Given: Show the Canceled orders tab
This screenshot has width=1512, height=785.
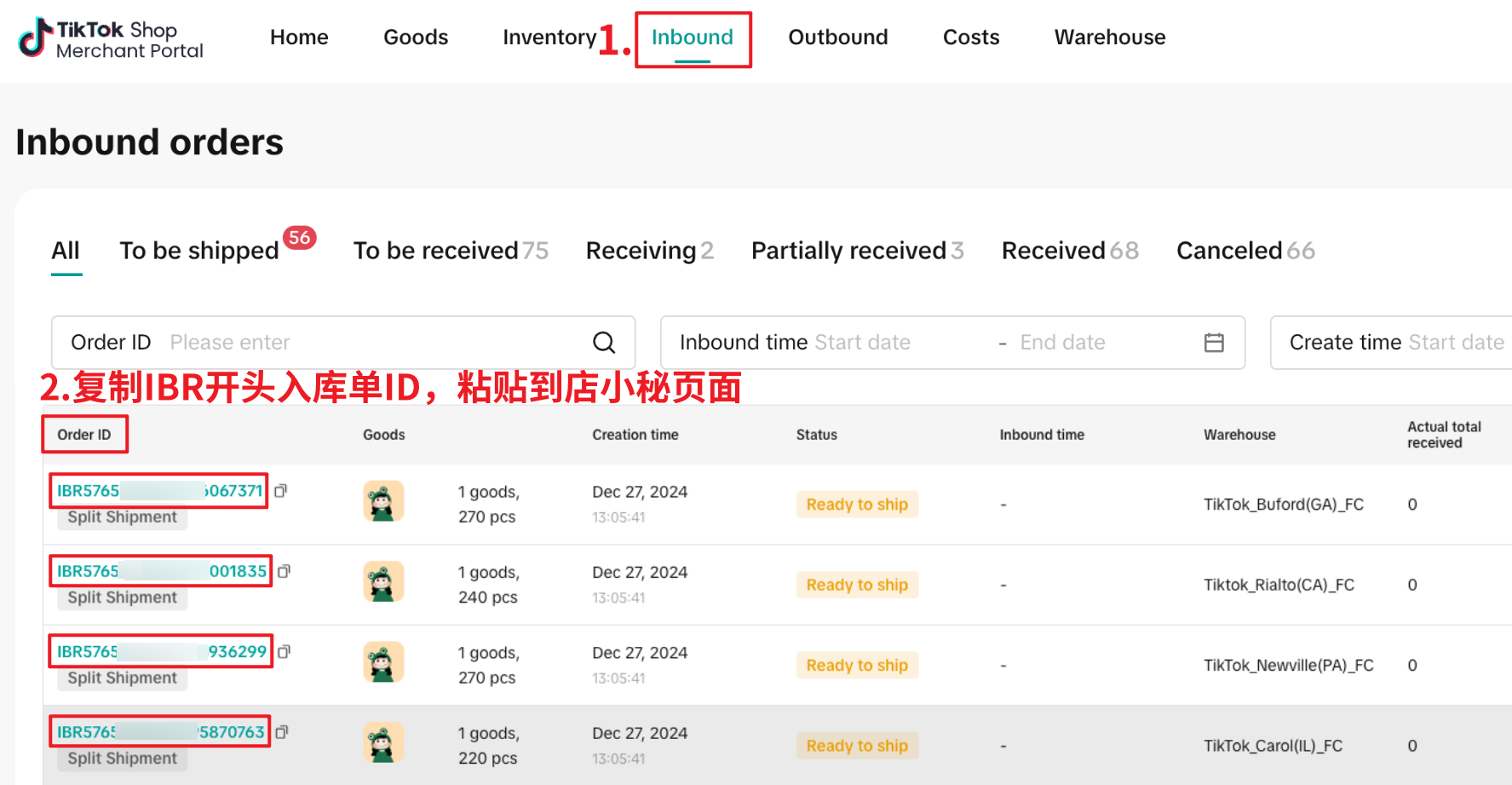Looking at the screenshot, I should pyautogui.click(x=1228, y=251).
